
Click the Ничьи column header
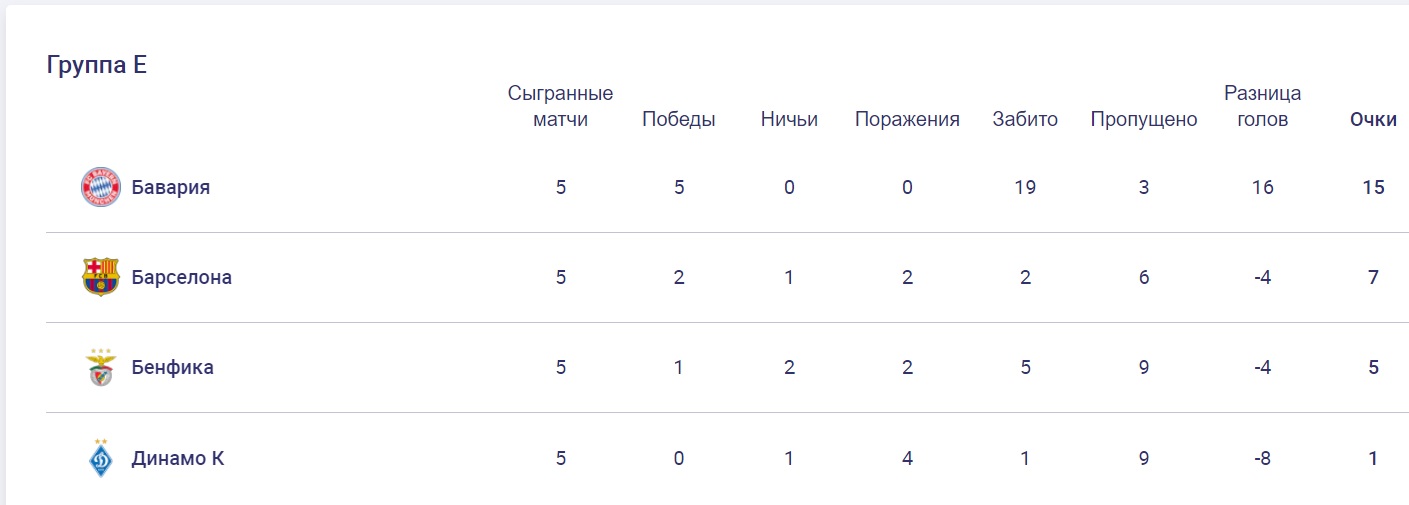click(789, 120)
